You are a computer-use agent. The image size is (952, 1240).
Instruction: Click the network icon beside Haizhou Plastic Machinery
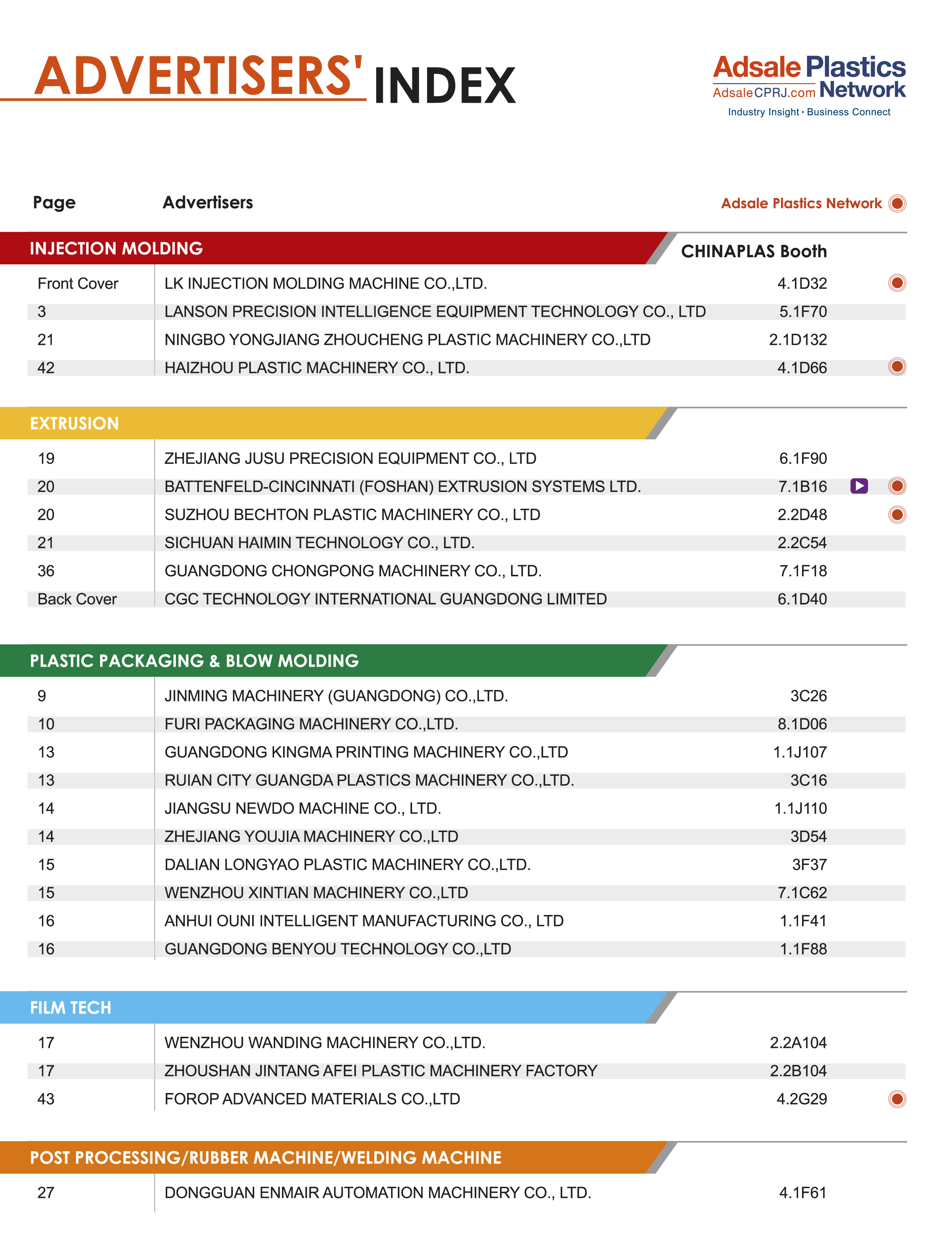pyautogui.click(x=897, y=367)
